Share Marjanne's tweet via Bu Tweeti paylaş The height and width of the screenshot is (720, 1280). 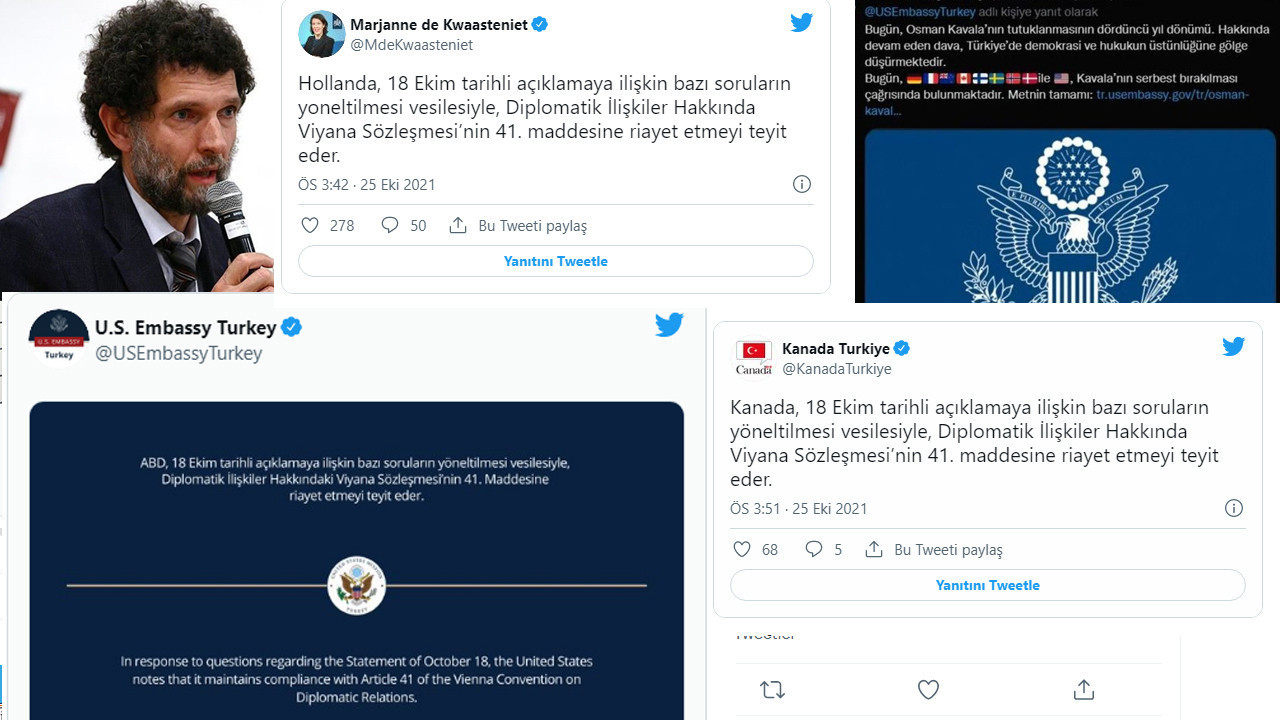pyautogui.click(x=518, y=225)
